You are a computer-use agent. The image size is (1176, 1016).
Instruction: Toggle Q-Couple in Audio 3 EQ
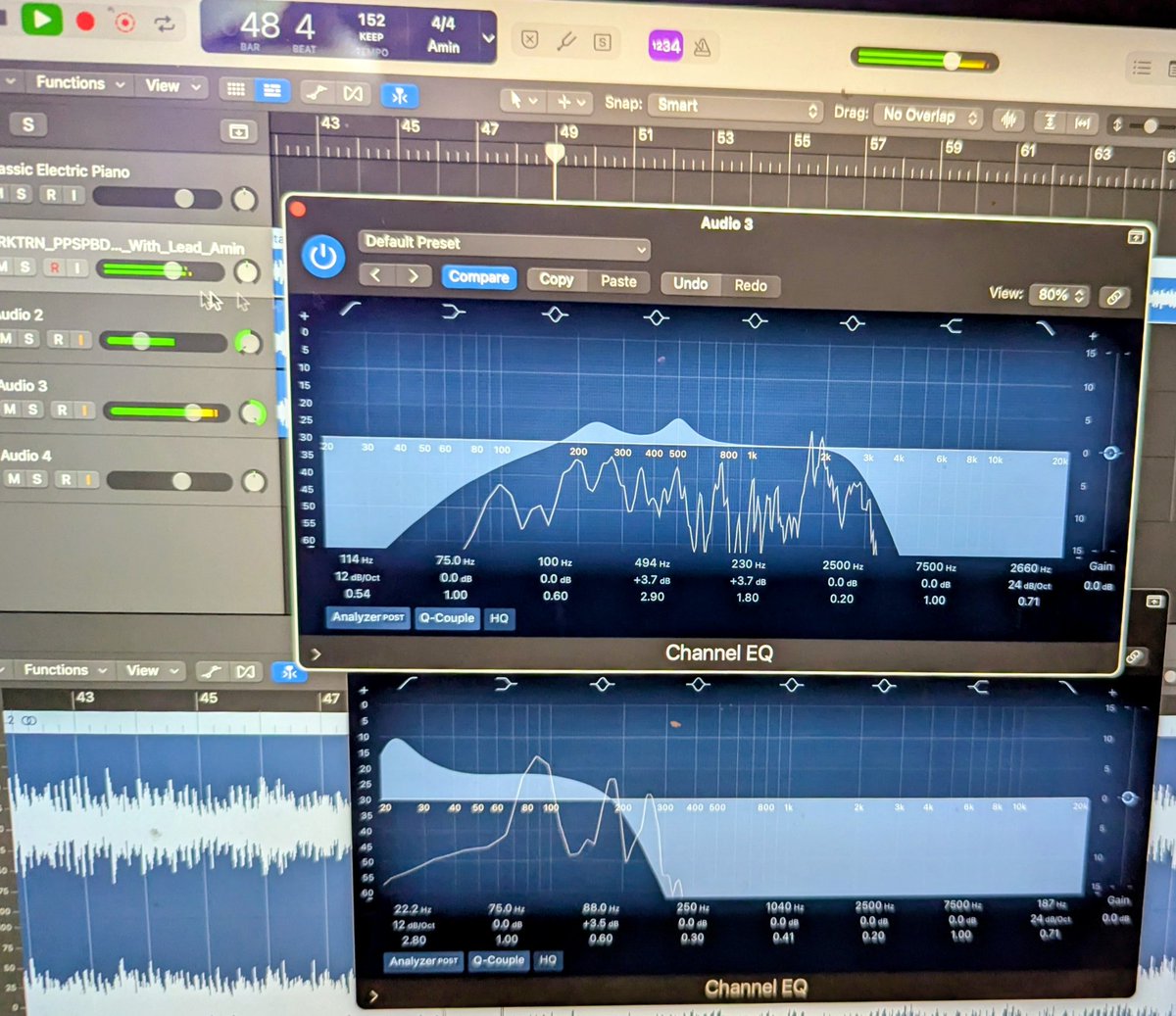click(447, 618)
